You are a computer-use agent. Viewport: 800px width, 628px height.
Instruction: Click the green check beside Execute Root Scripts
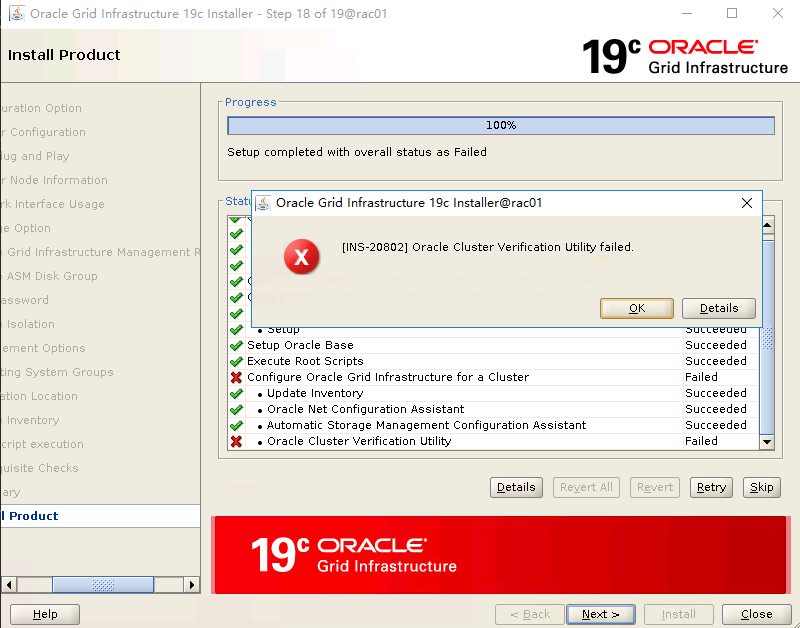point(236,361)
